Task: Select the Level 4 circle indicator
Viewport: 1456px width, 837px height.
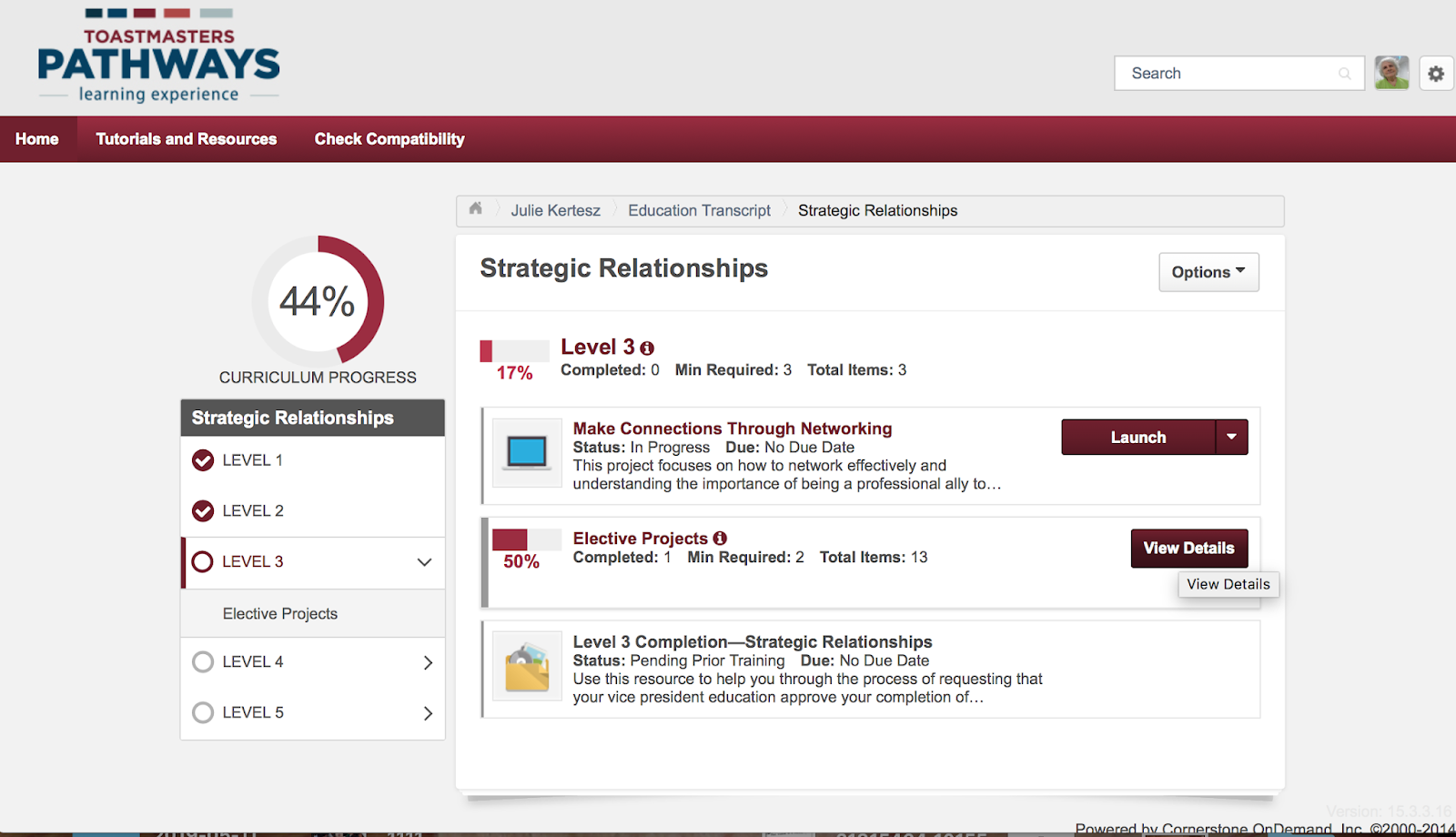Action: 203,662
